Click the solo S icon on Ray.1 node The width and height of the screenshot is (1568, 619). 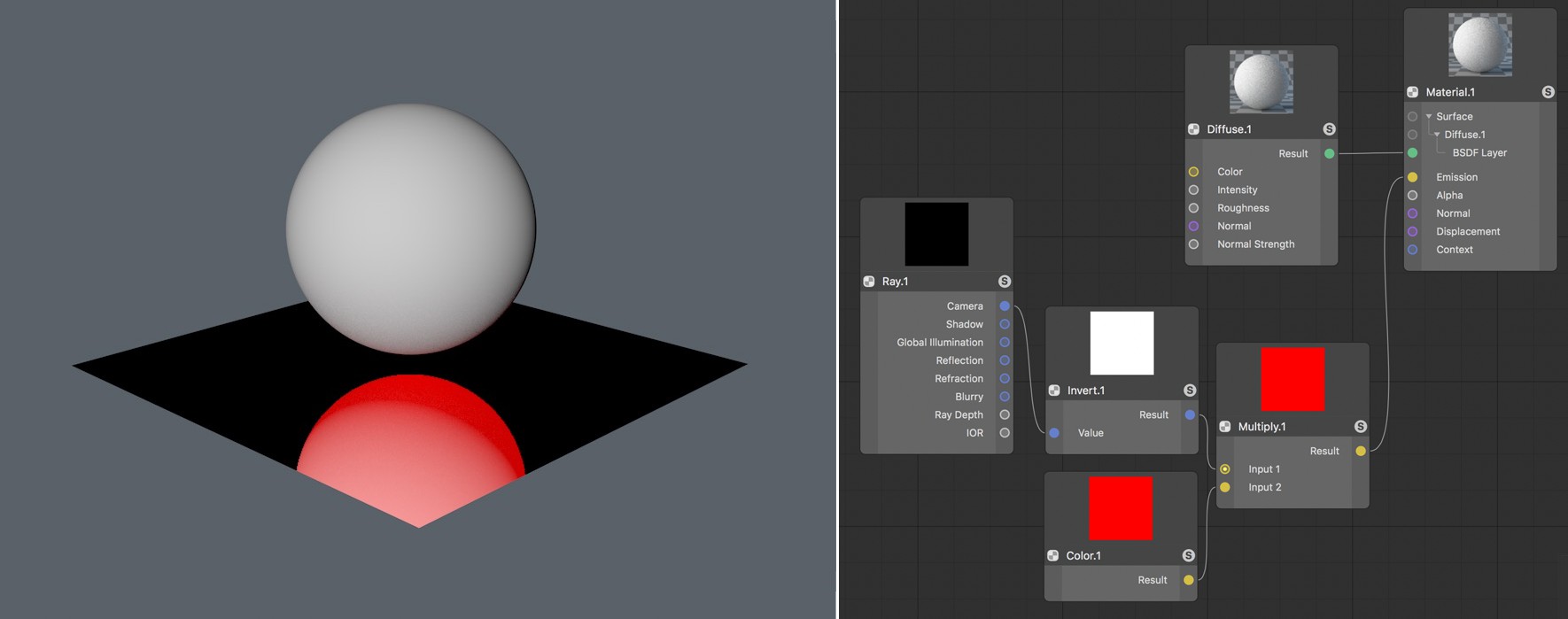point(1005,282)
